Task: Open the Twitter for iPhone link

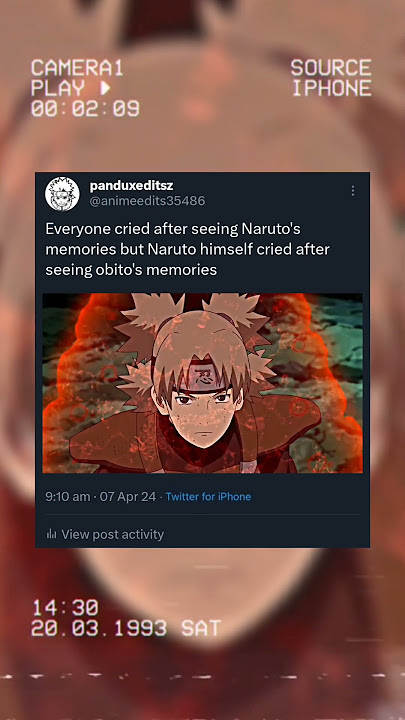Action: [x=208, y=496]
